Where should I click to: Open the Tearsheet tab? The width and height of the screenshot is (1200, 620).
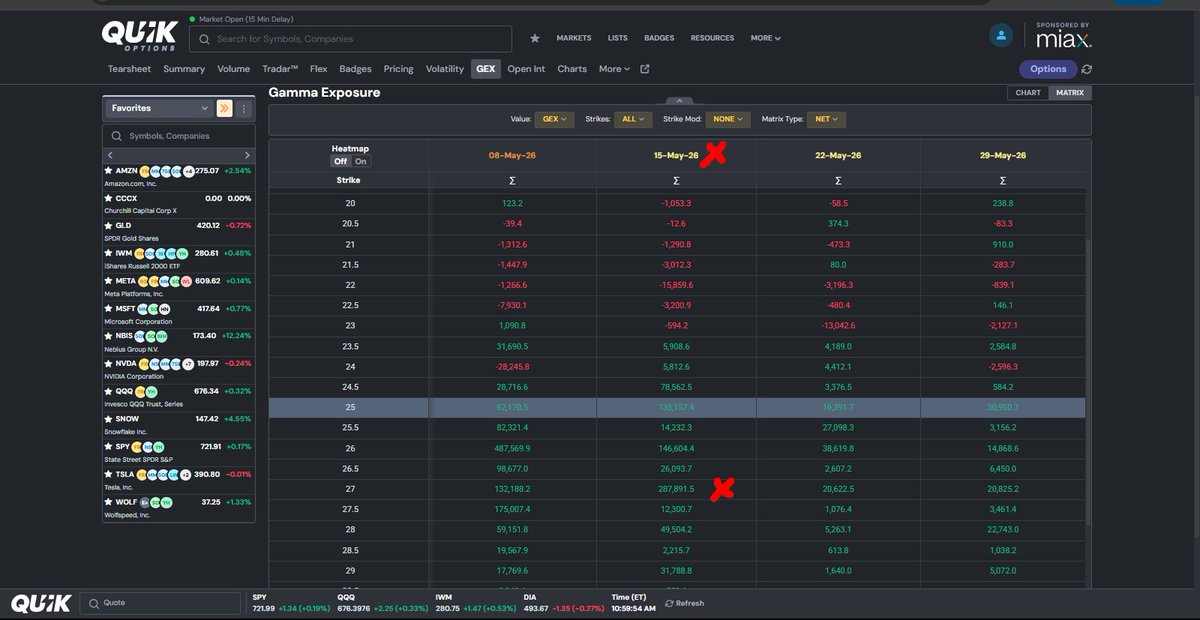click(x=129, y=69)
